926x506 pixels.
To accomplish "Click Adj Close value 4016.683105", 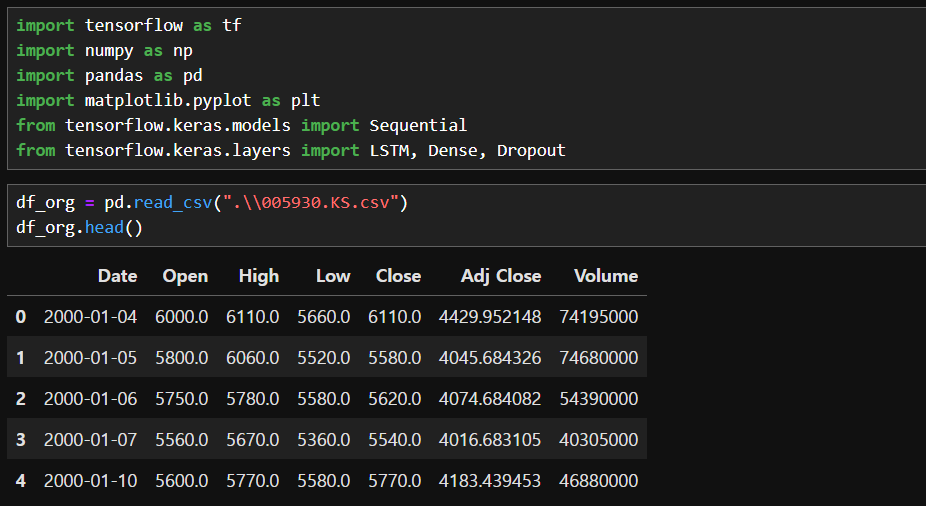I will point(490,440).
